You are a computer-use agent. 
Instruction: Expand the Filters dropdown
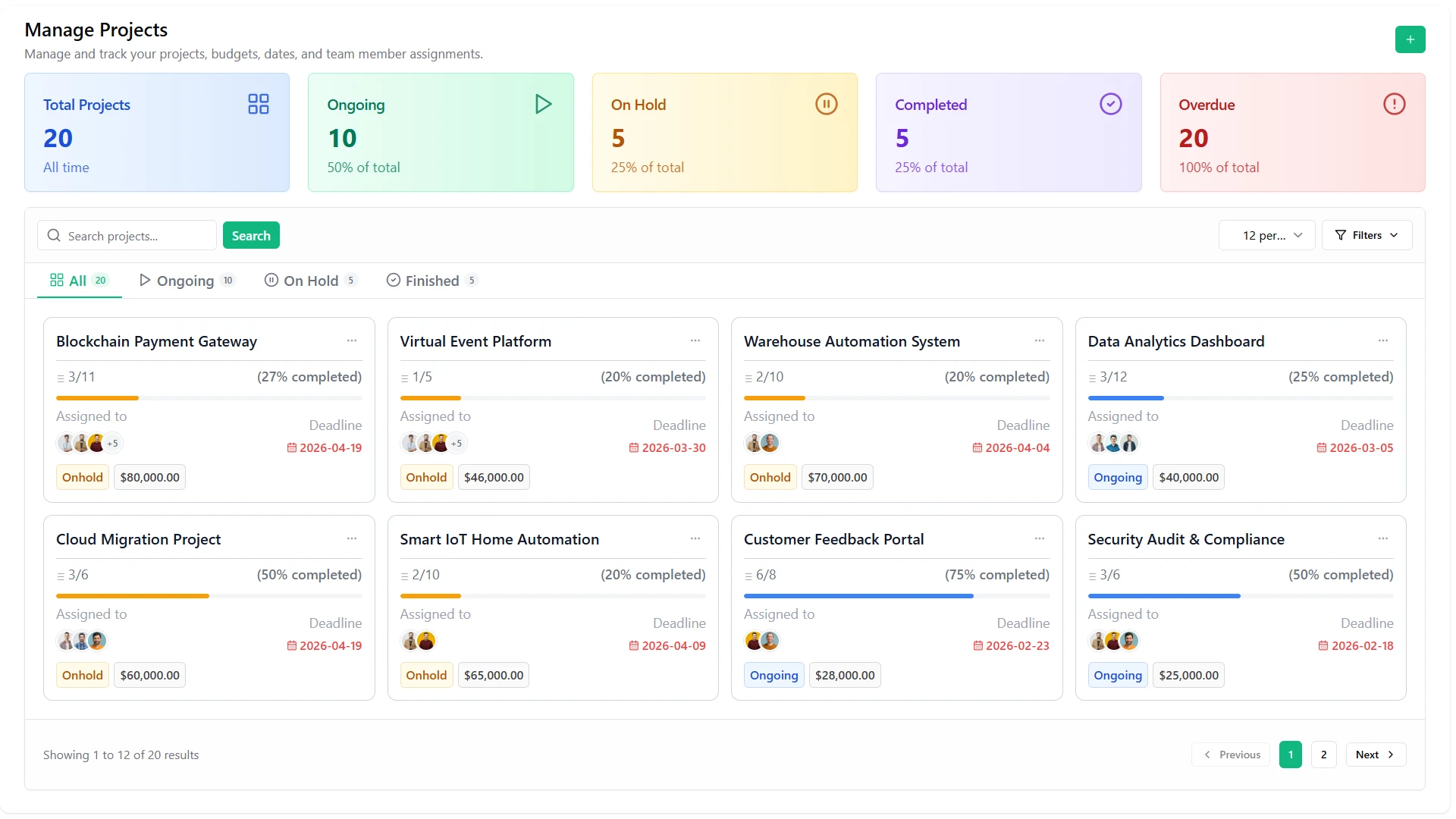[x=1367, y=235]
